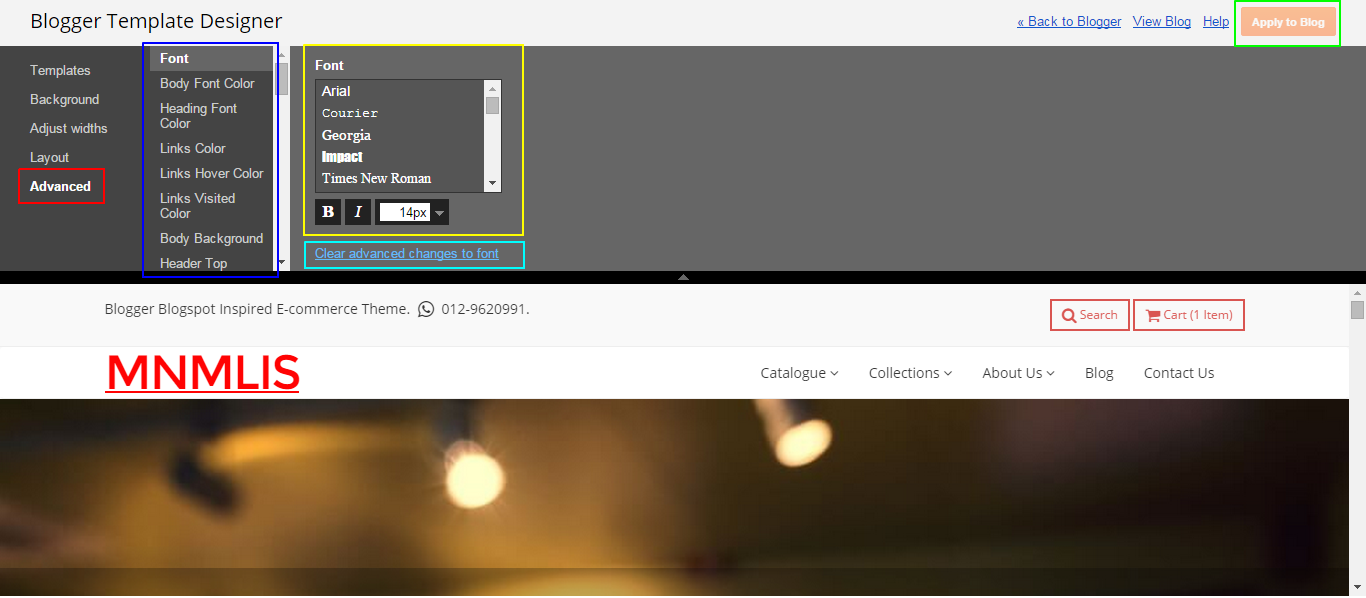Select Georgia in the font list
This screenshot has height=598, width=1366.
(346, 135)
